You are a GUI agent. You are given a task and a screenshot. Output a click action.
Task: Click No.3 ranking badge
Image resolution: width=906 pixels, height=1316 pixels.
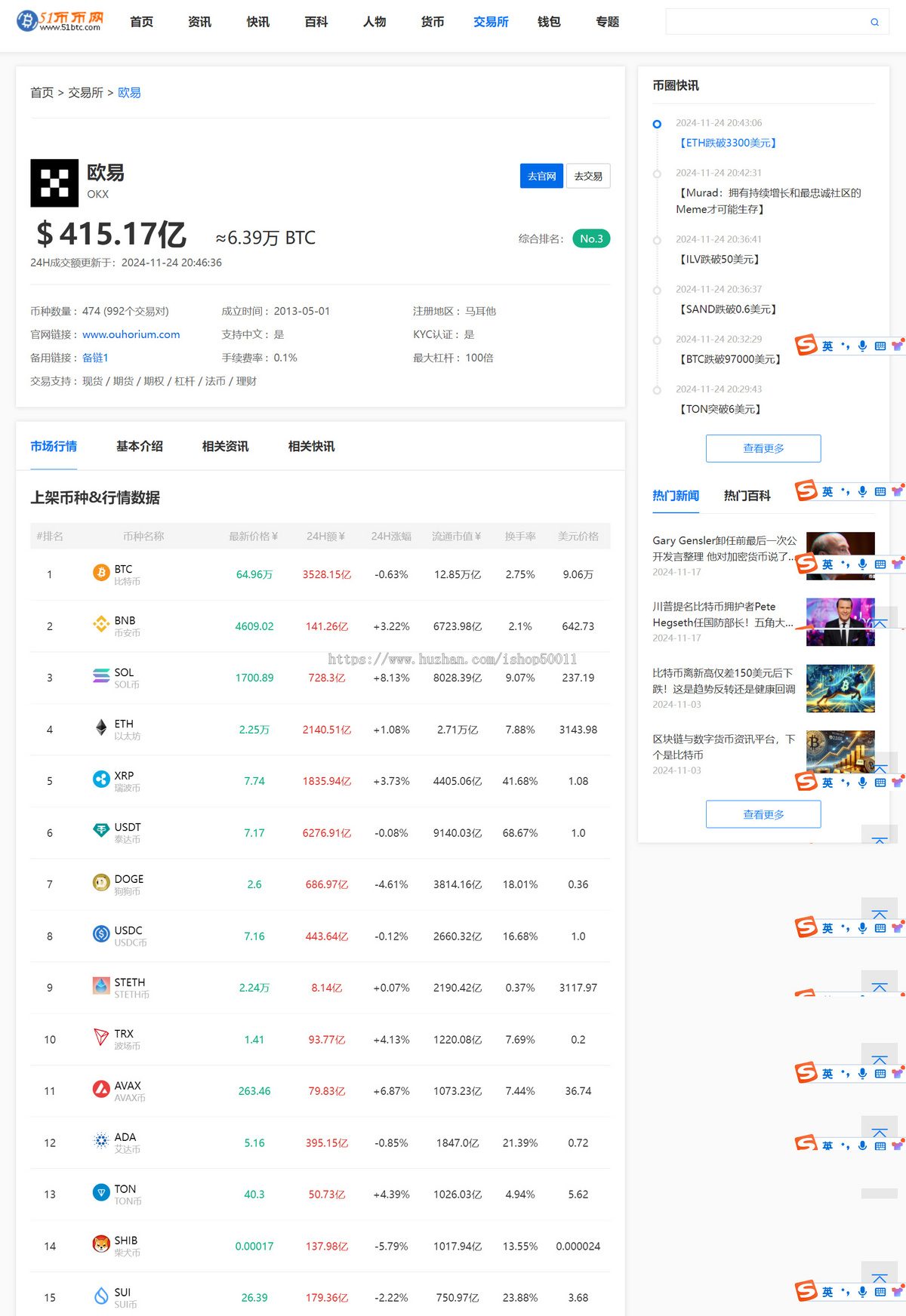(x=591, y=238)
